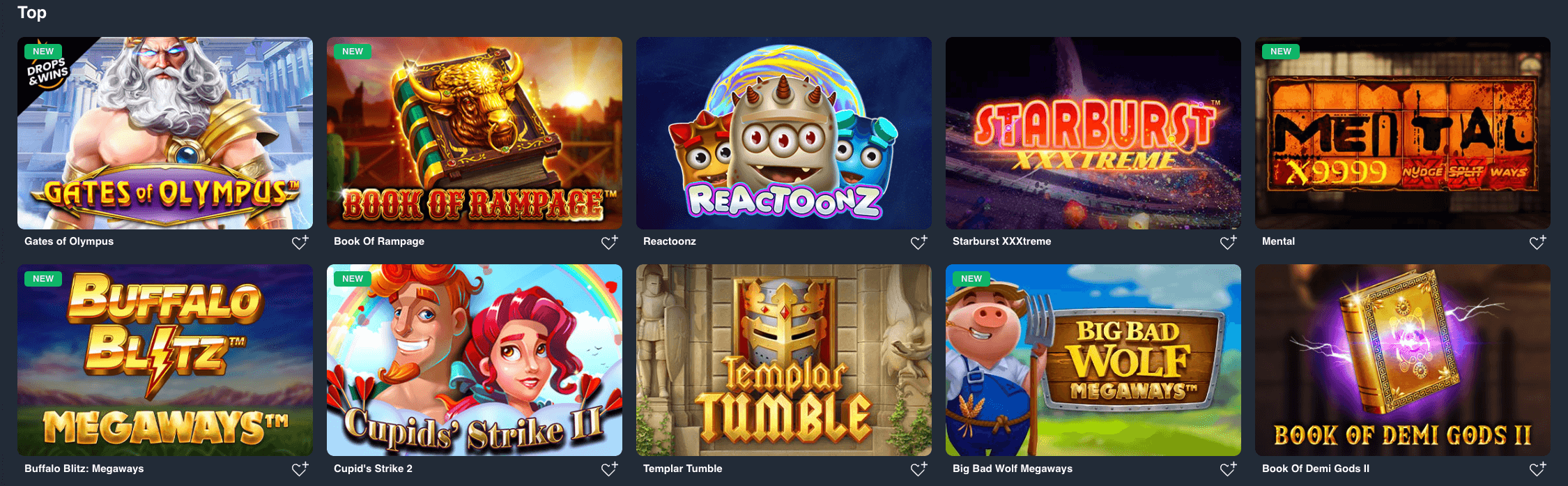Open the Reactoonz game thumbnail
The height and width of the screenshot is (486, 1568).
point(784,133)
